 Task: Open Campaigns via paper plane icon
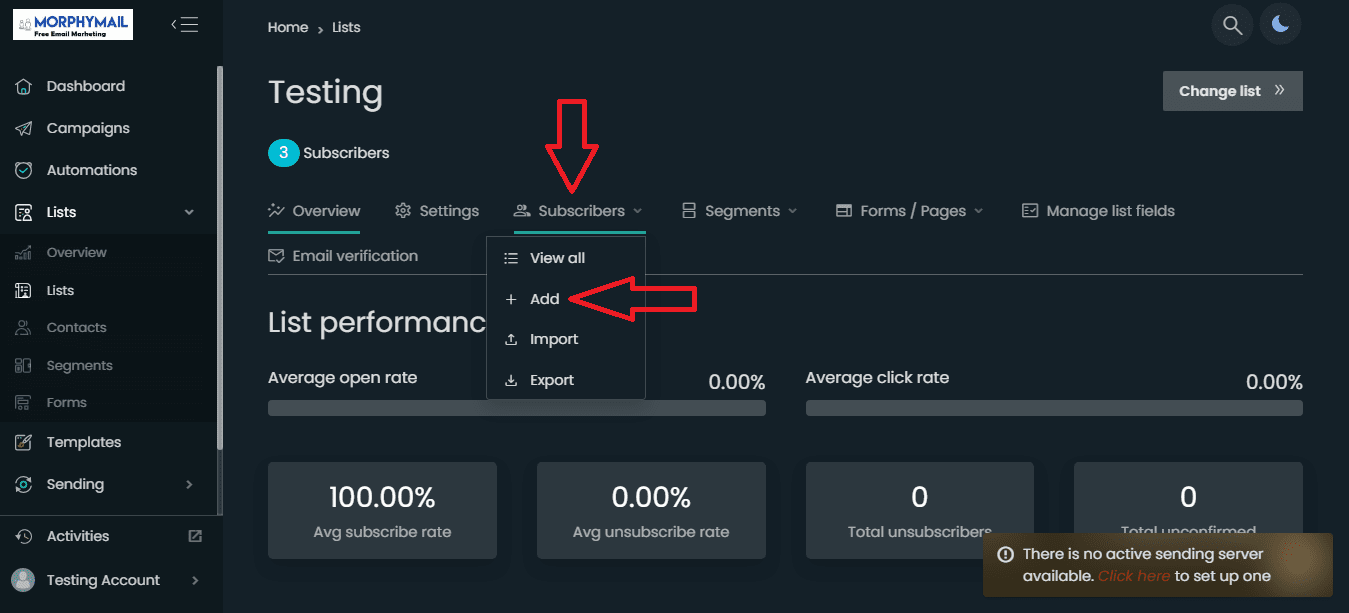coord(24,128)
